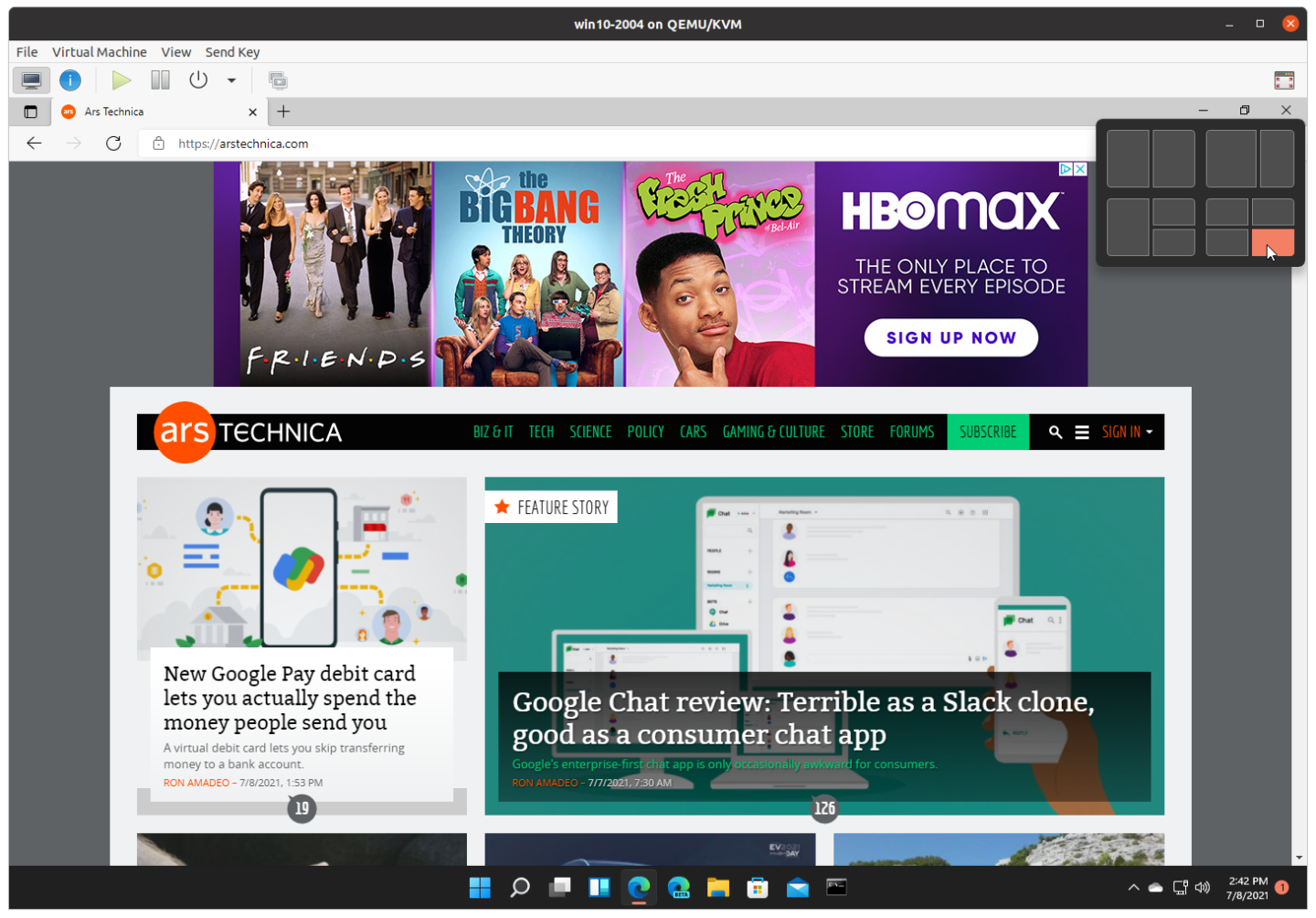Open the GAMING & CULTURE section

coord(773,432)
